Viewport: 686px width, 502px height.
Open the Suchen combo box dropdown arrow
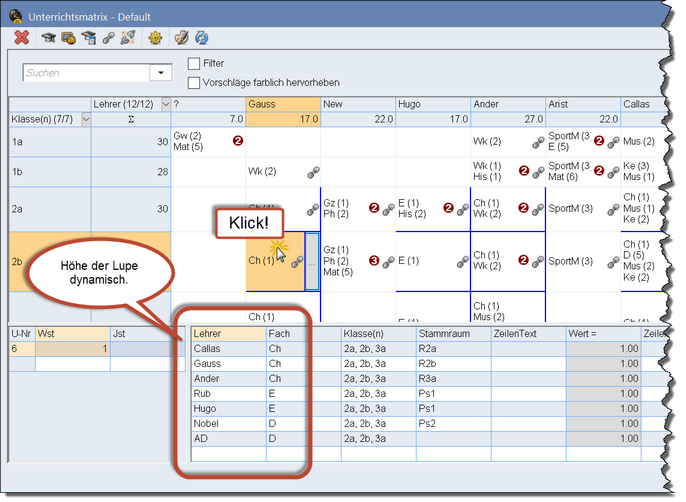tap(161, 73)
